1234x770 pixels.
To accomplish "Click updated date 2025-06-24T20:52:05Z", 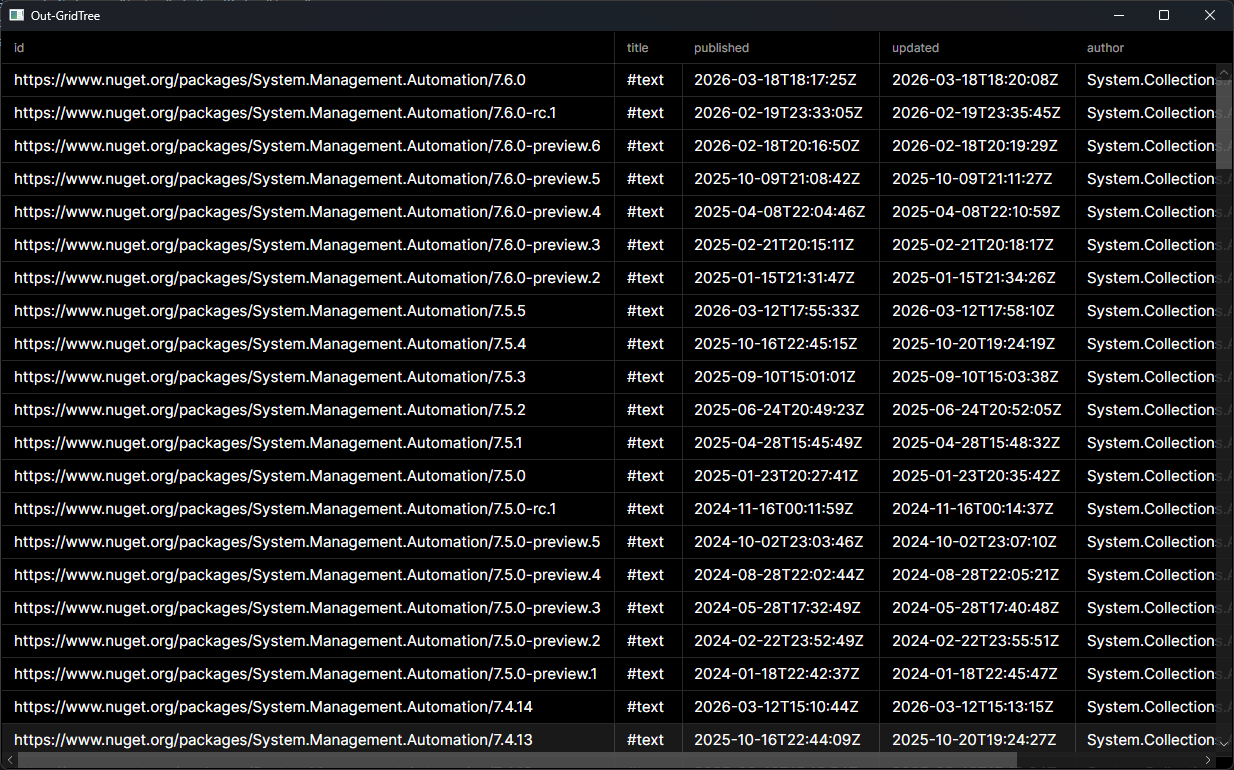I will [975, 410].
